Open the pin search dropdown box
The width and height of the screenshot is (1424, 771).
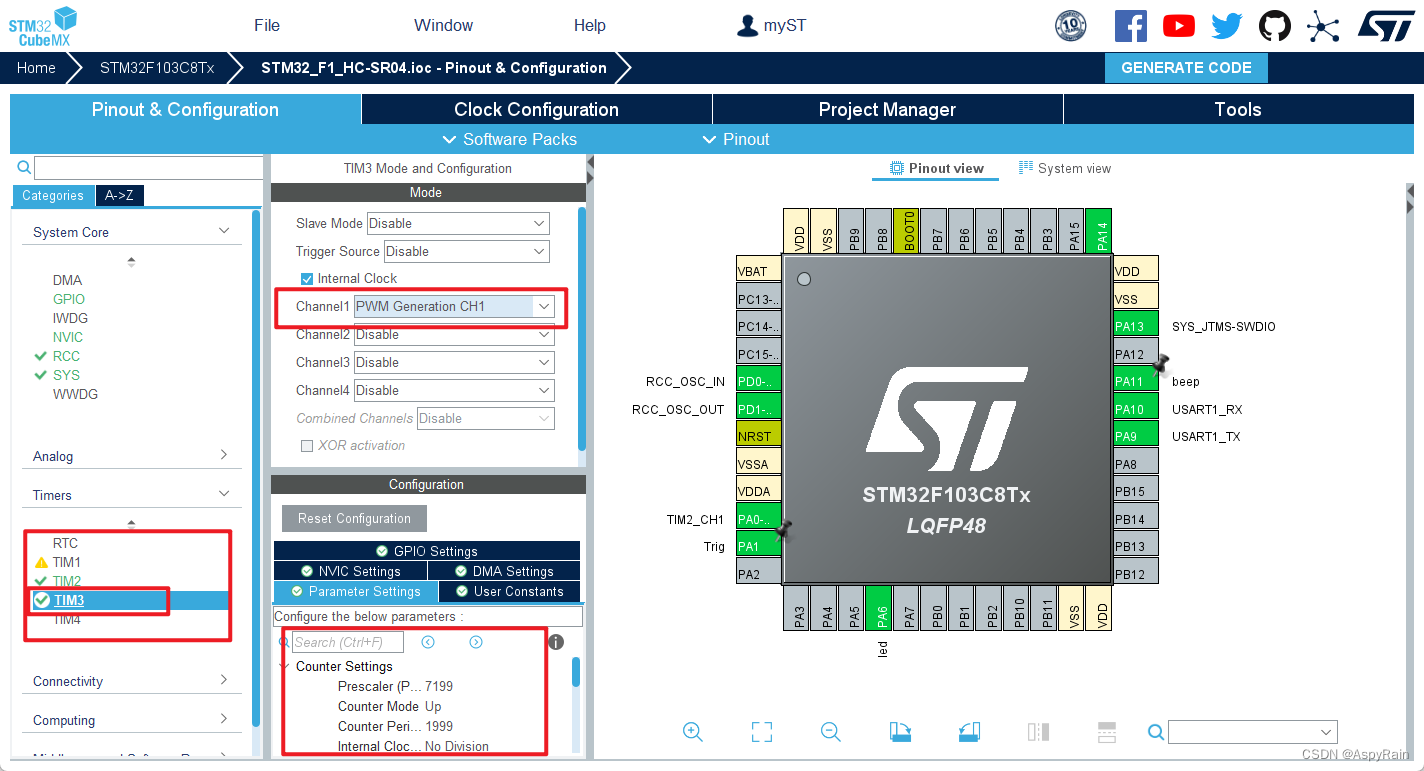[x=1253, y=732]
